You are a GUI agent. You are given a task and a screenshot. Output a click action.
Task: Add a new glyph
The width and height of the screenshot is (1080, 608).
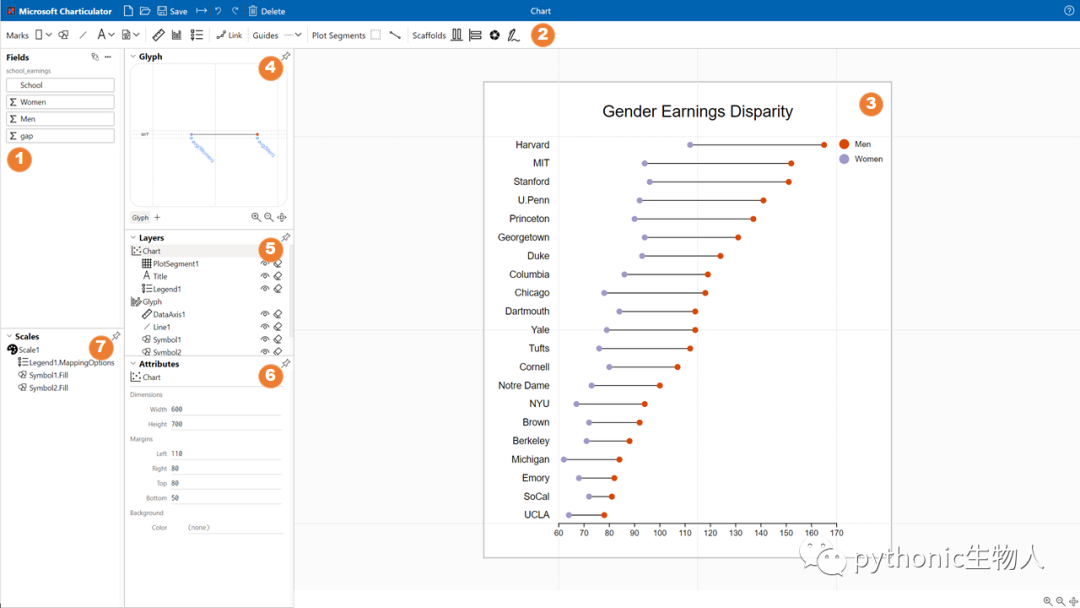[157, 218]
